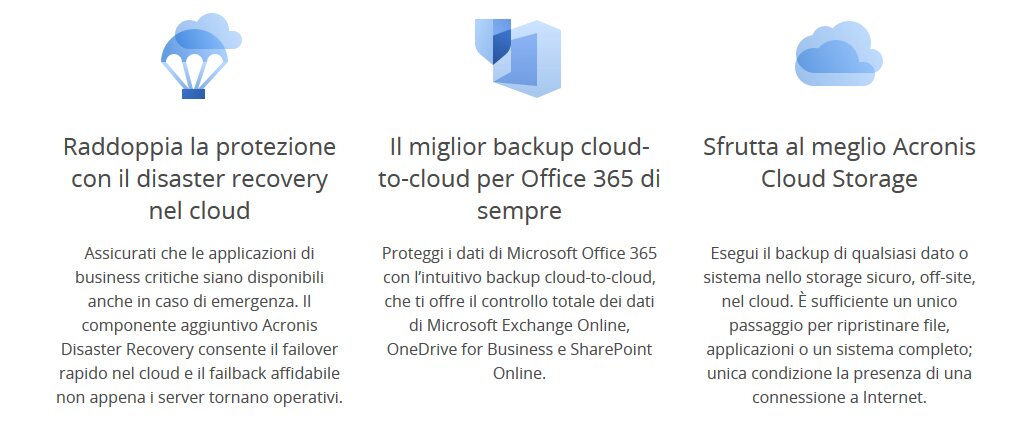Click the Office 365 shield icon
1022x442 pixels.
pyautogui.click(x=518, y=57)
